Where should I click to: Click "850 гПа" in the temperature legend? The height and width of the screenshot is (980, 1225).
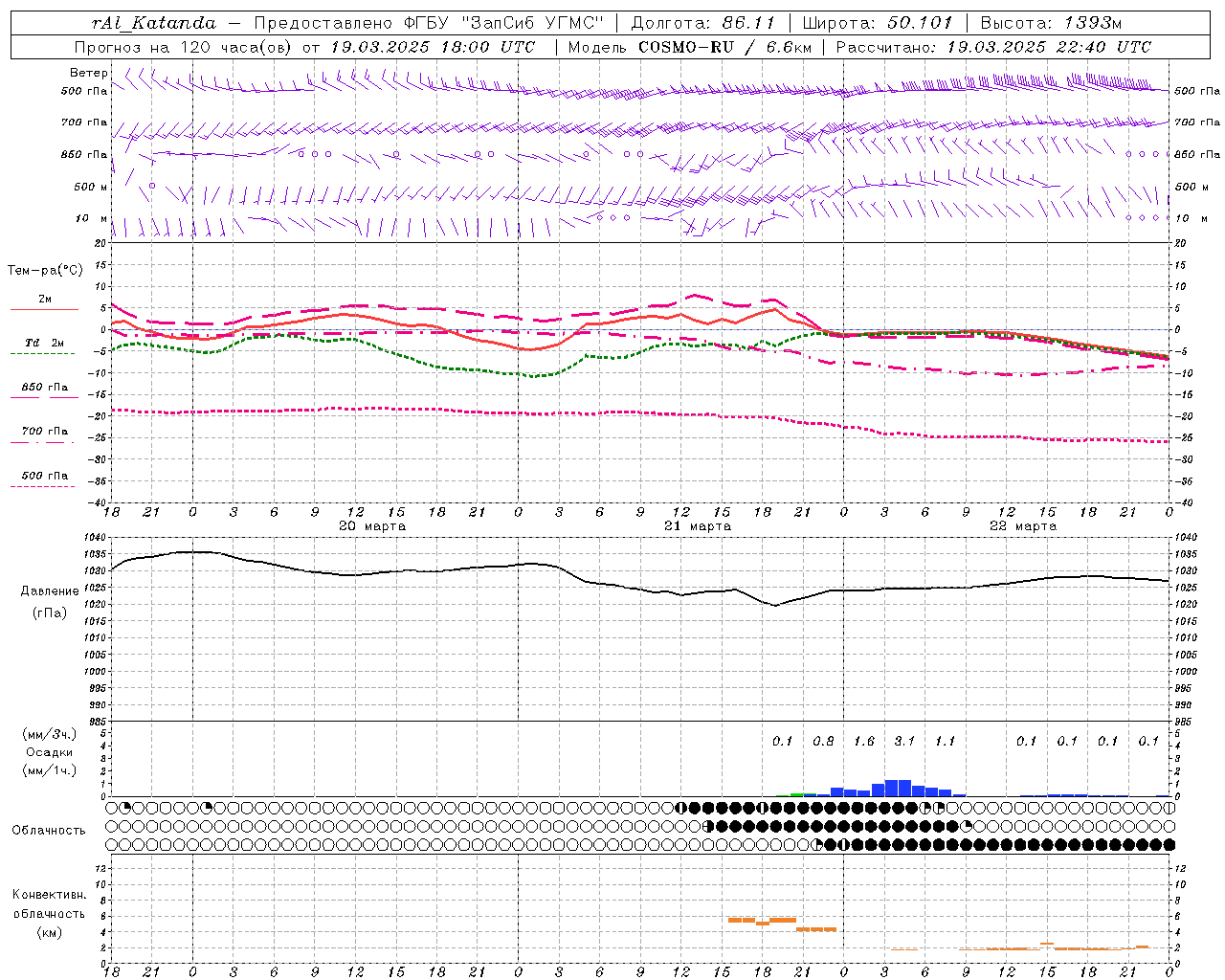[45, 388]
